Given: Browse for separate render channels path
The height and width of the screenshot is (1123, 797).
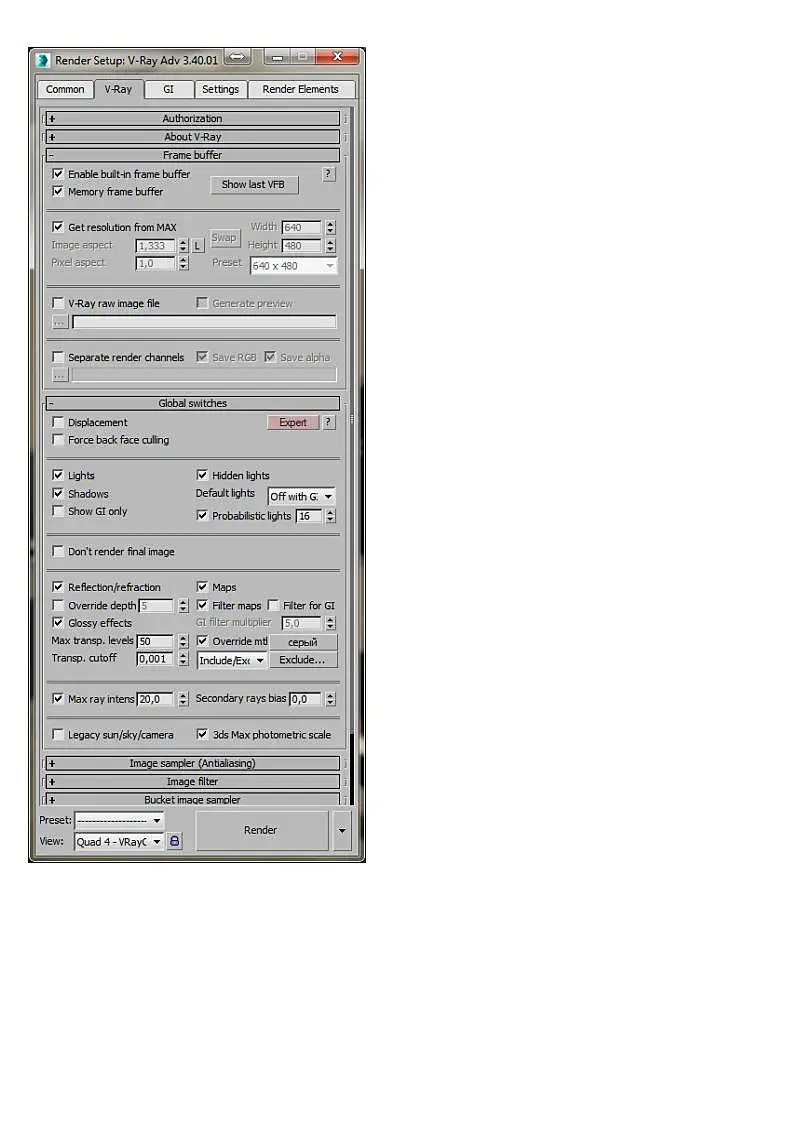Looking at the screenshot, I should (59, 375).
